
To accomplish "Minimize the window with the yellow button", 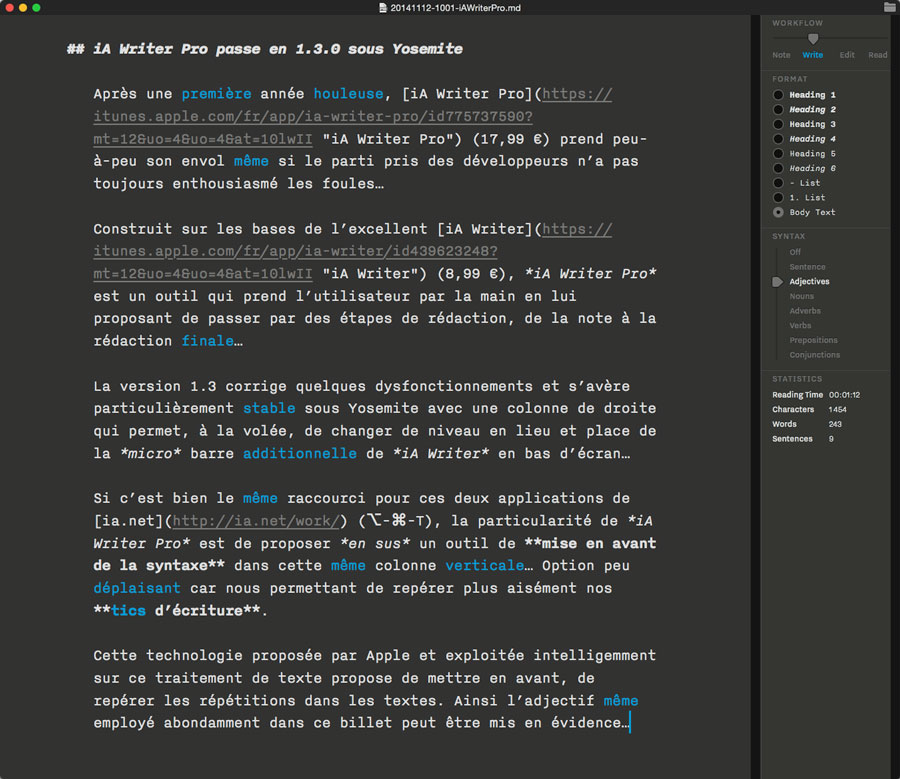I will (23, 7).
